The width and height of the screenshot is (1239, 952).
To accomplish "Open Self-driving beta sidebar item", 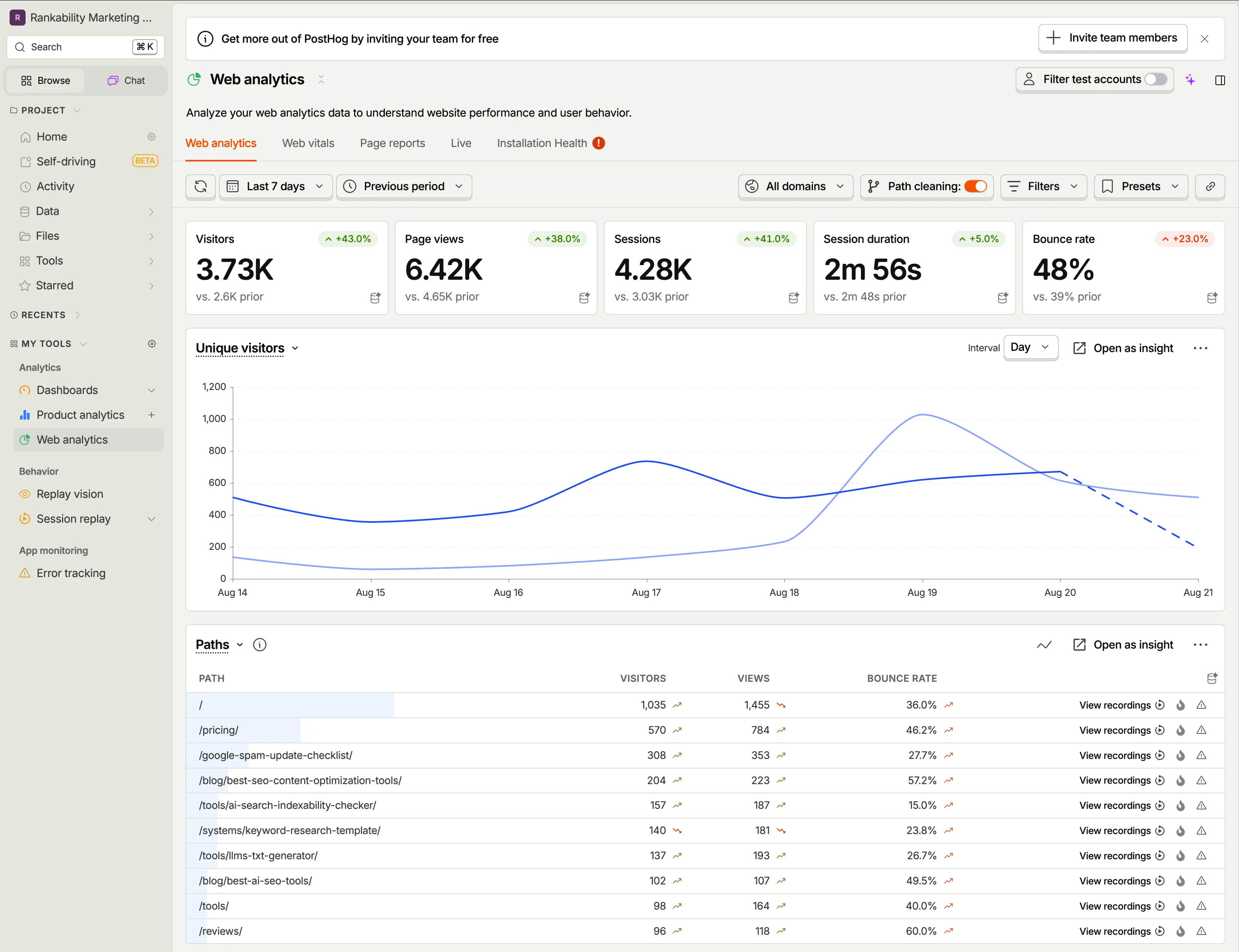I will 88,161.
